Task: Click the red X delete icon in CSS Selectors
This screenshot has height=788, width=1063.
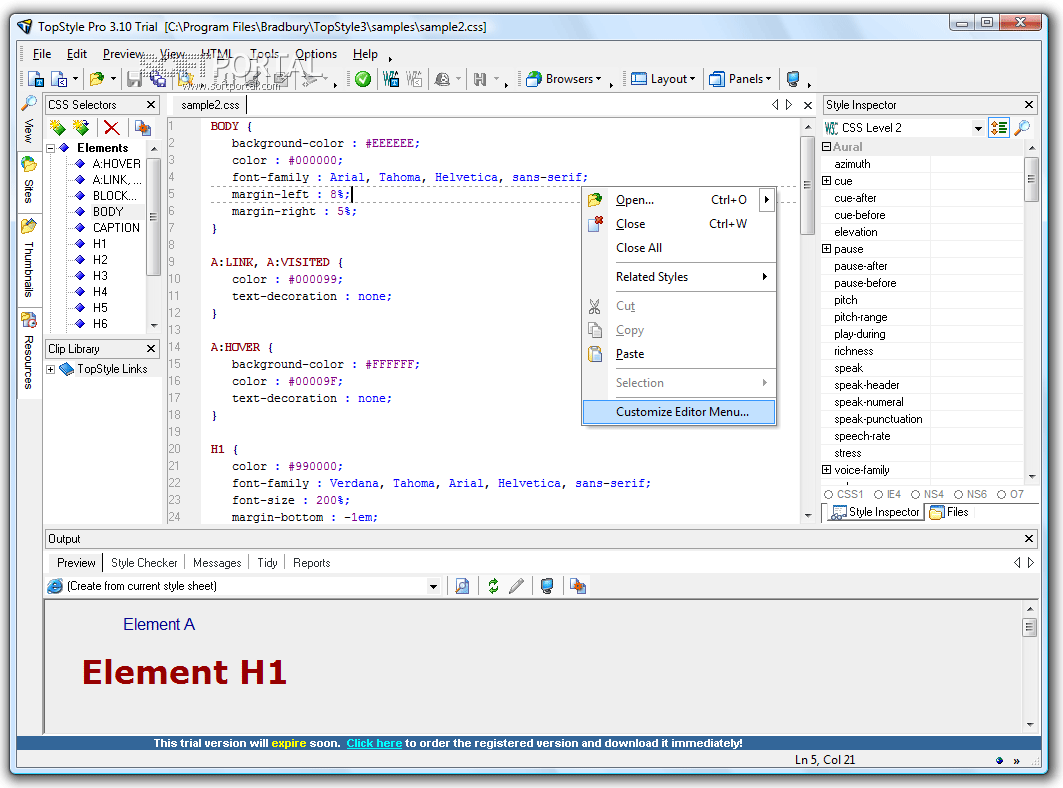Action: tap(112, 127)
